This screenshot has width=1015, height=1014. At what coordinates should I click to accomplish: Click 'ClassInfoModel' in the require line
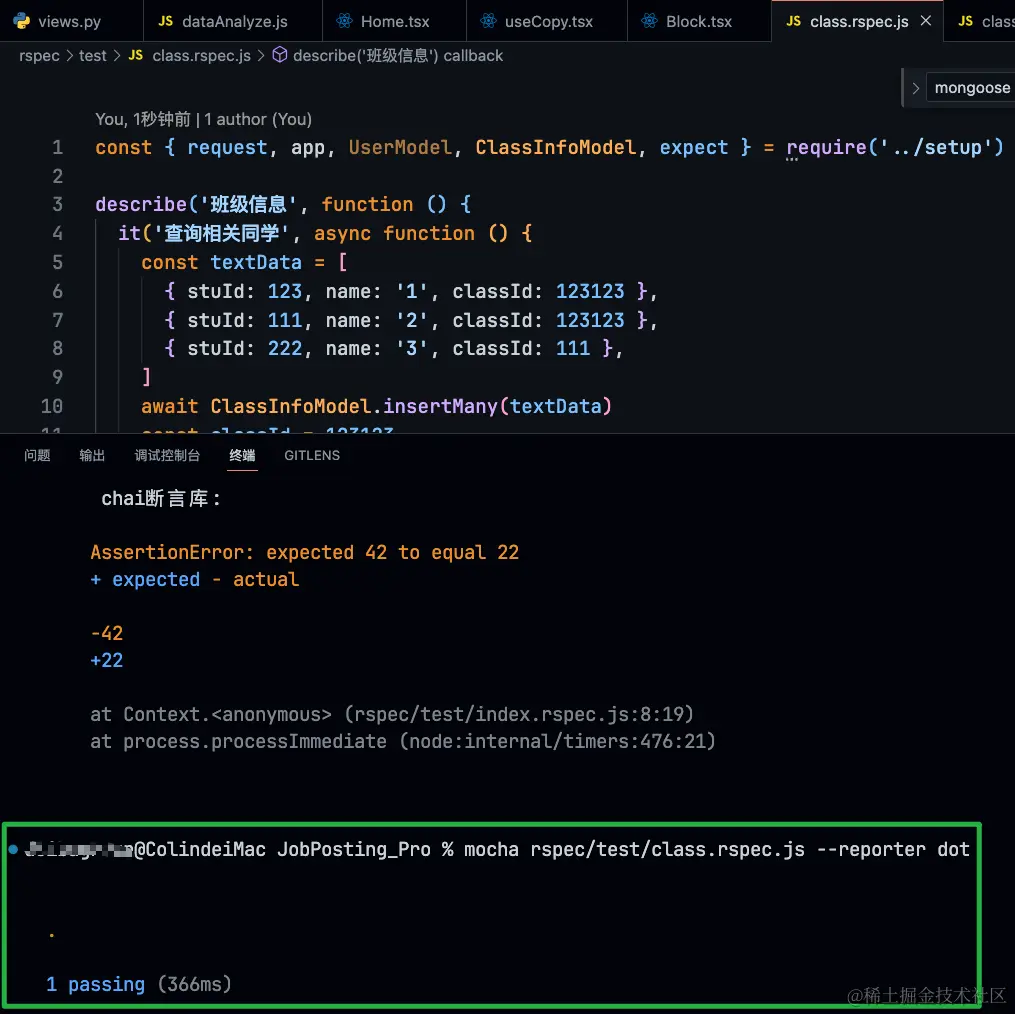tap(555, 148)
